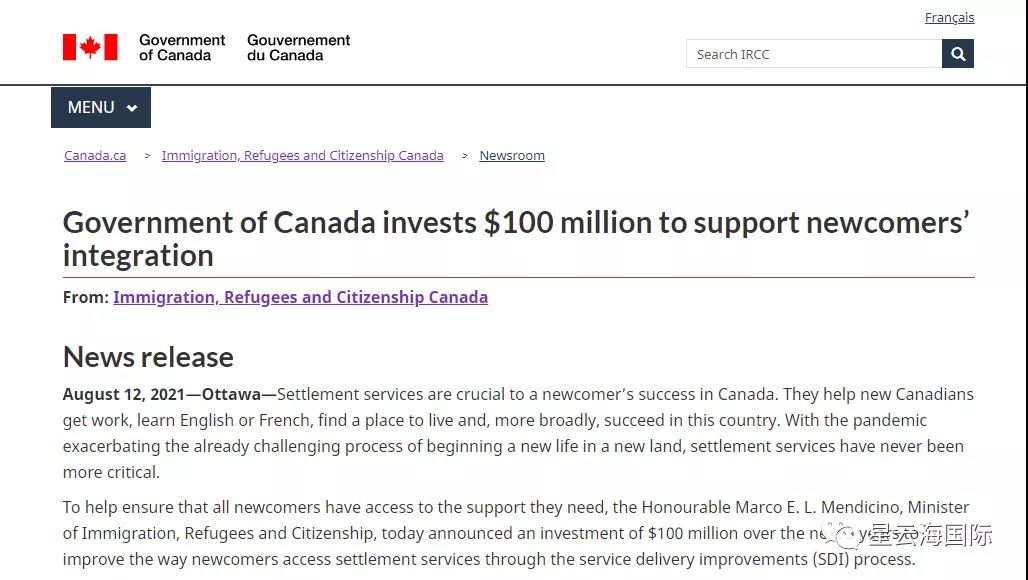The image size is (1028, 580).
Task: Click the News release heading
Action: [148, 357]
